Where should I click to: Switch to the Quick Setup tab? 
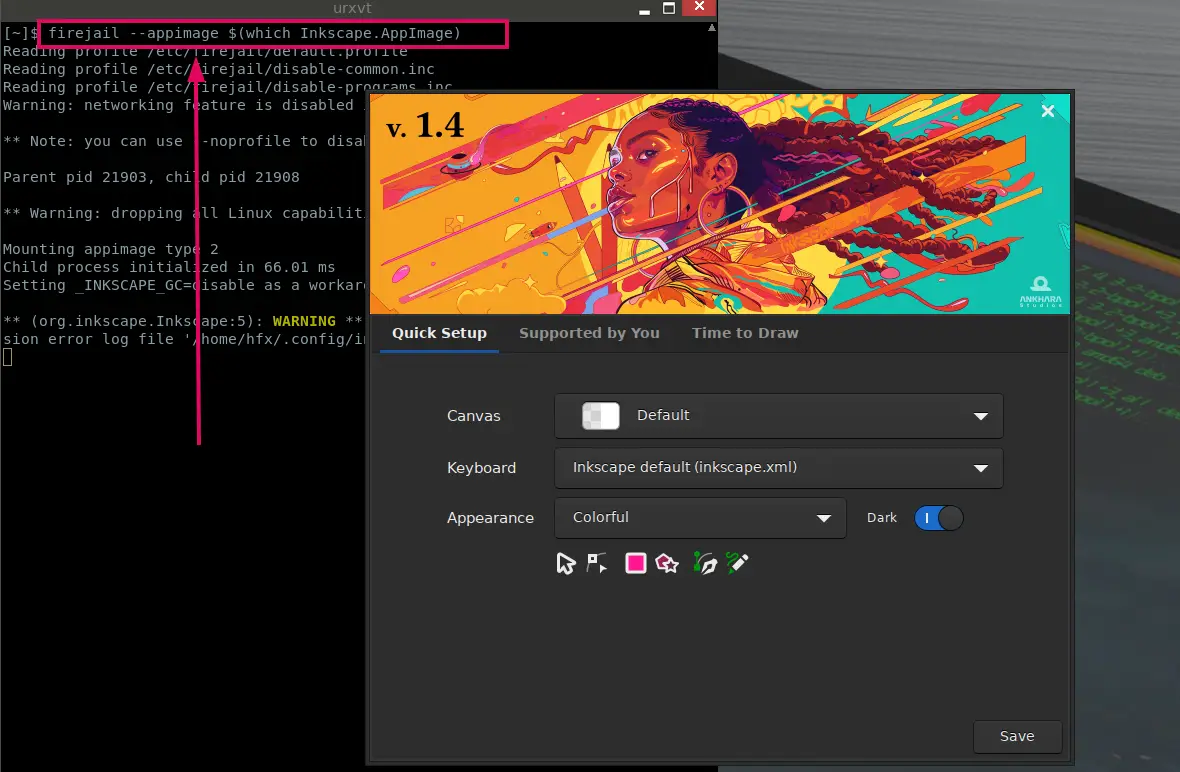439,333
